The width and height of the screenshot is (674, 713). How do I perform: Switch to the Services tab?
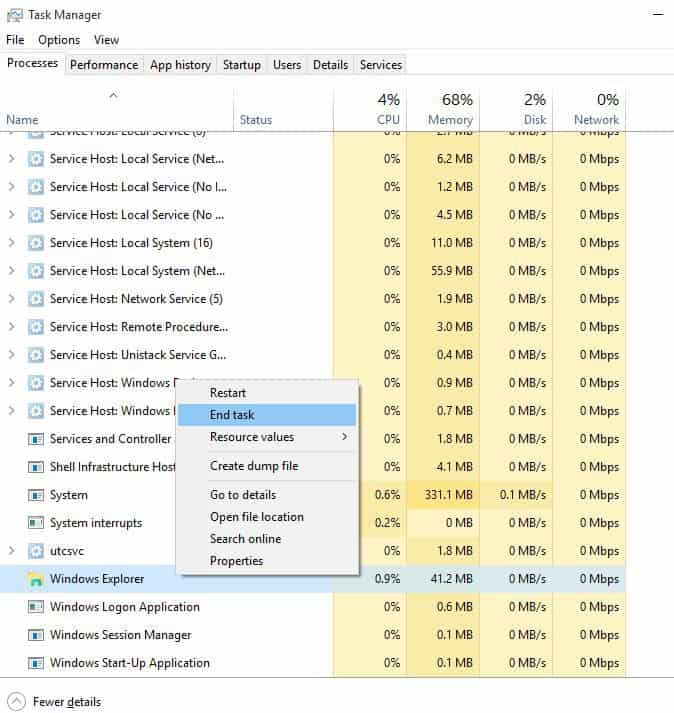click(x=381, y=65)
